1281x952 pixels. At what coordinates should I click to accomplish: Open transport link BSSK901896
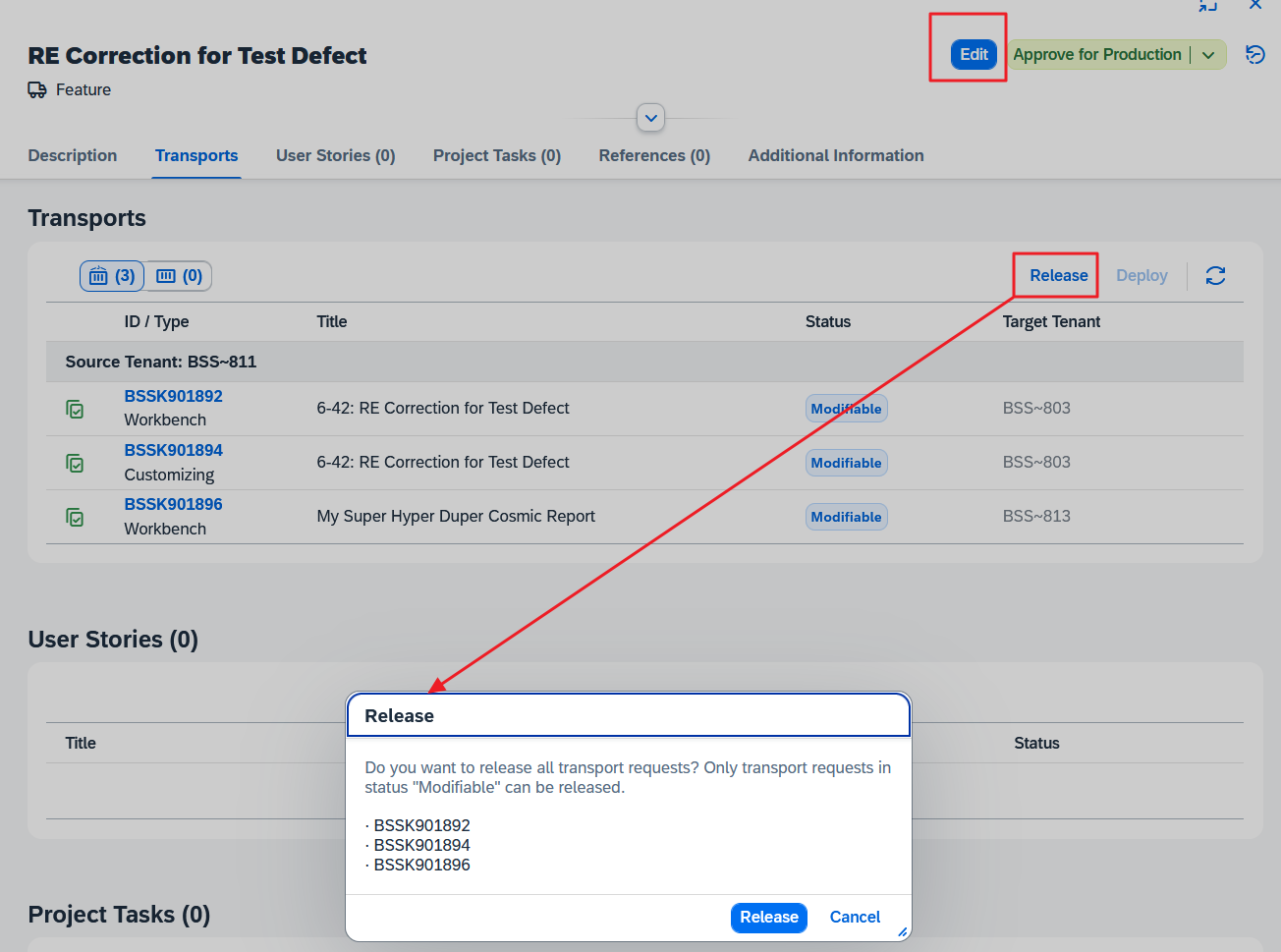[x=173, y=504]
